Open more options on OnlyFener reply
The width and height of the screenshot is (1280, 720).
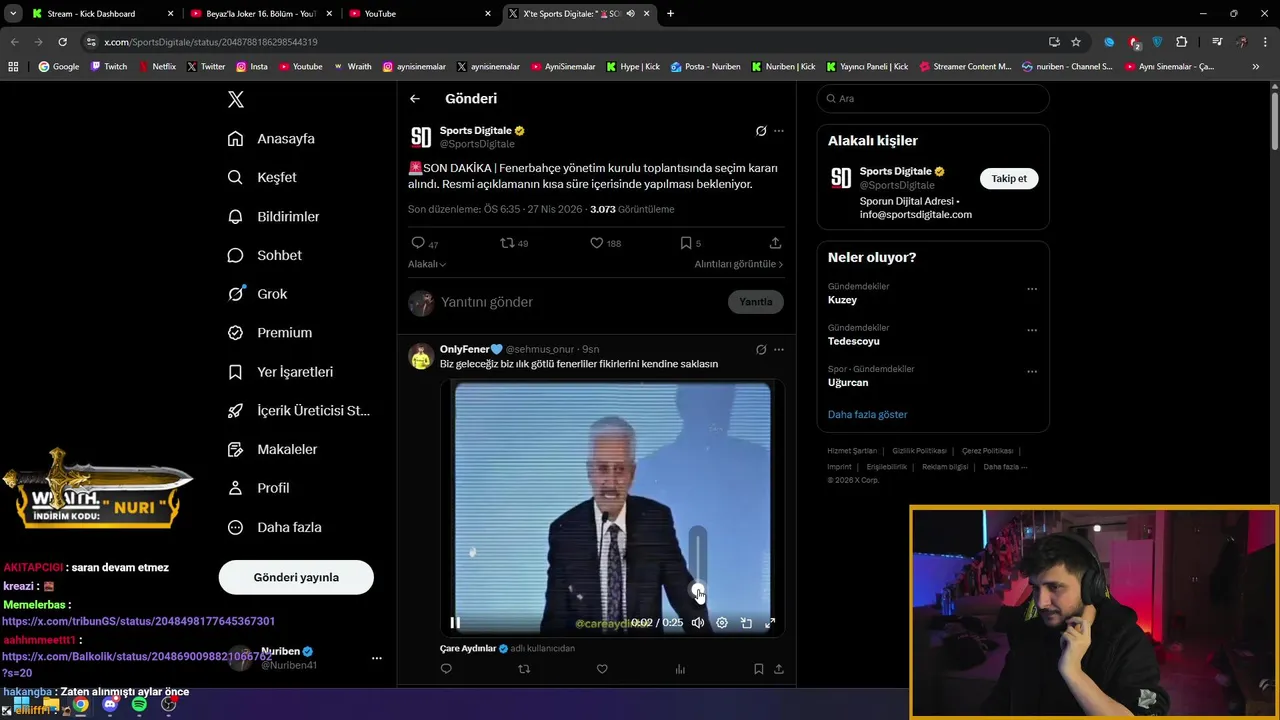[x=779, y=350]
